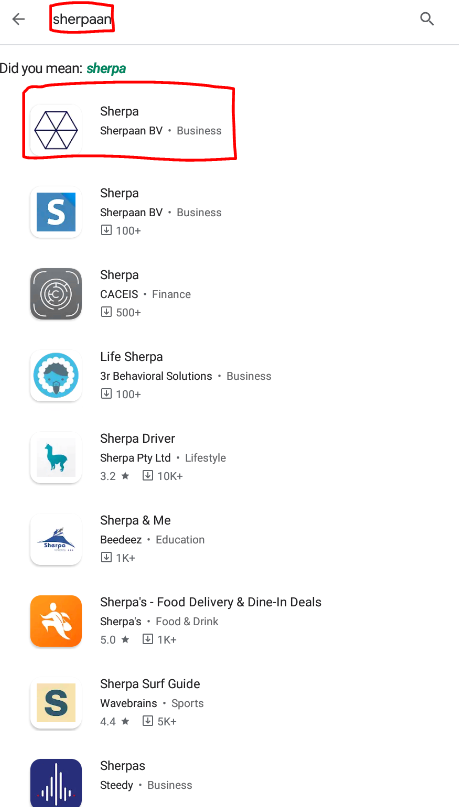This screenshot has width=459, height=807.
Task: Tap the back arrow icon
Action: pos(19,20)
